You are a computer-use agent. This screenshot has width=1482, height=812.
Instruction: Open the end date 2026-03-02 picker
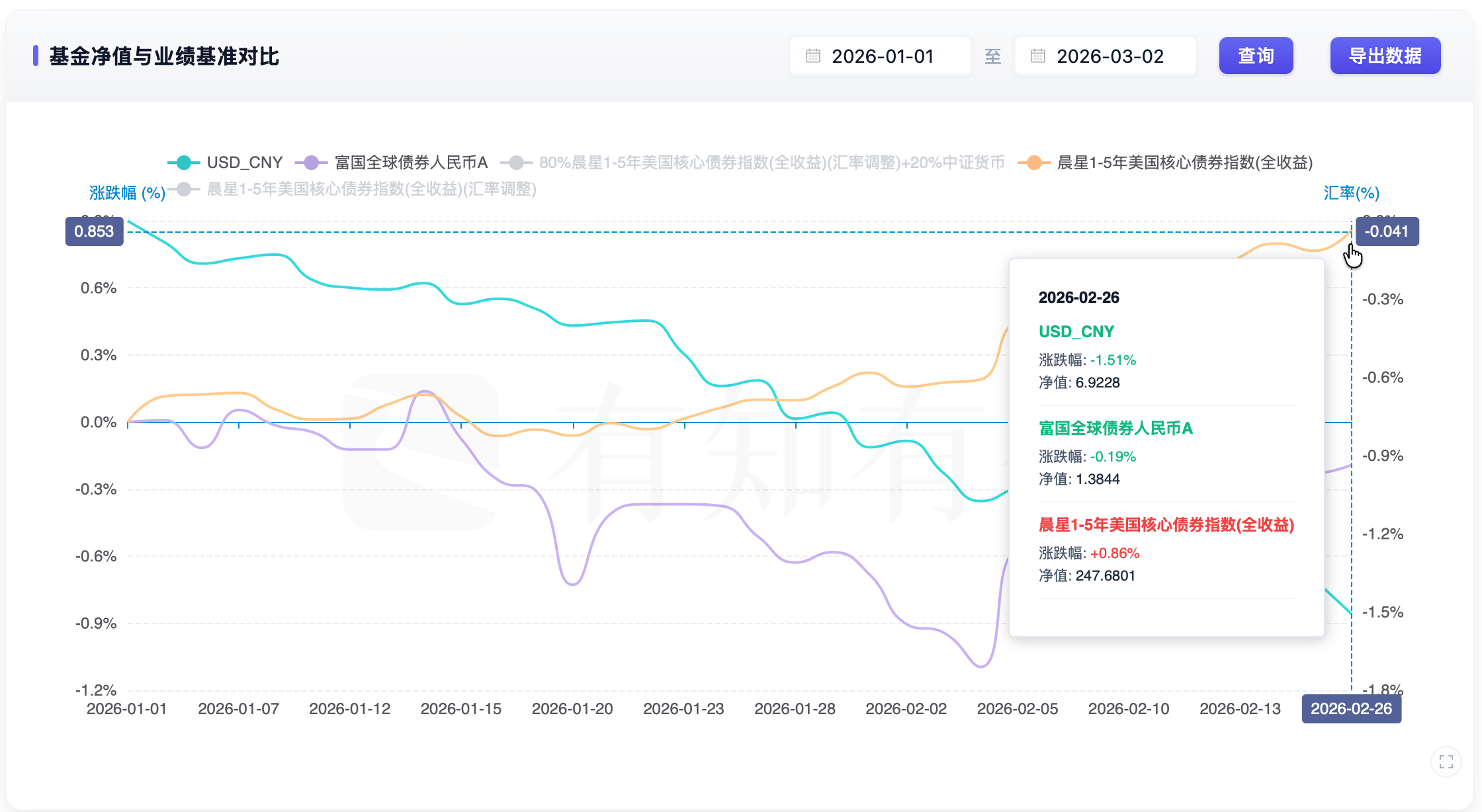[1110, 56]
